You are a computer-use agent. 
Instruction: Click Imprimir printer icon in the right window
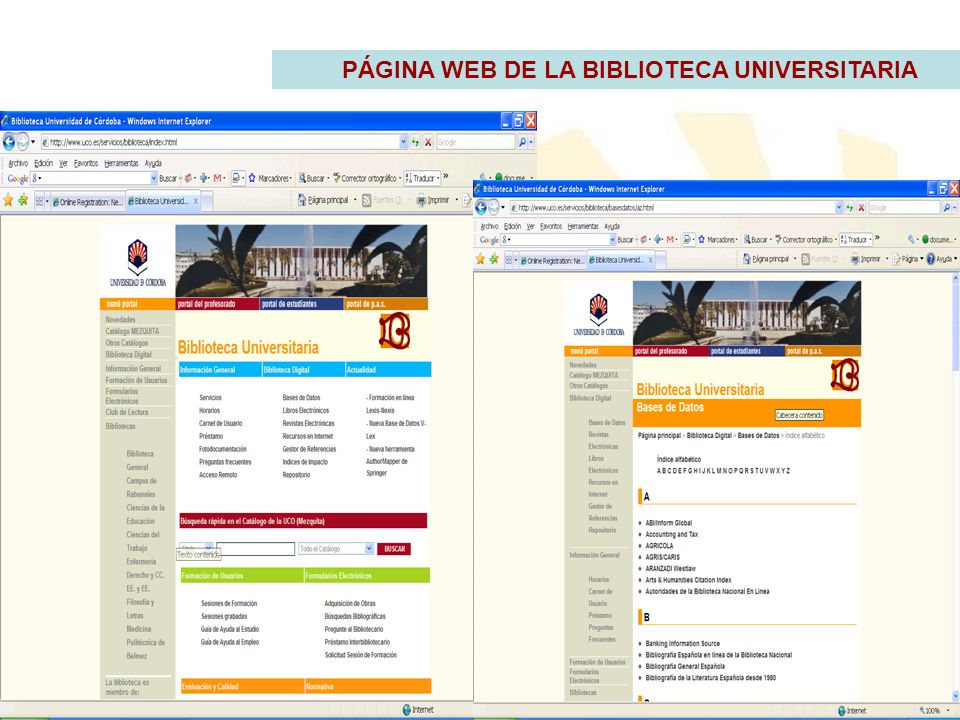pos(855,259)
